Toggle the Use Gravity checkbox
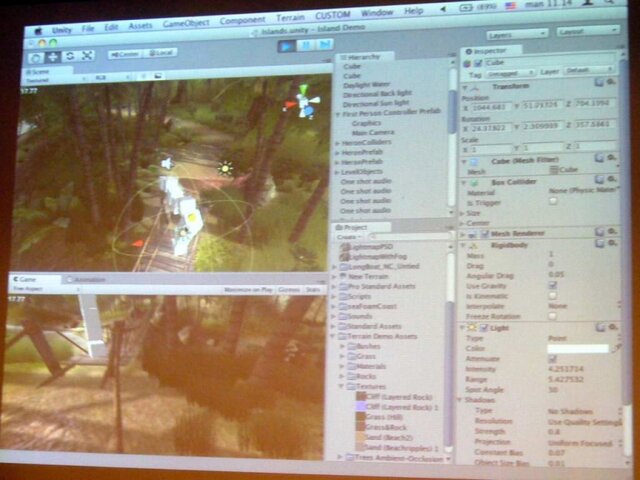640x480 pixels. (x=553, y=285)
